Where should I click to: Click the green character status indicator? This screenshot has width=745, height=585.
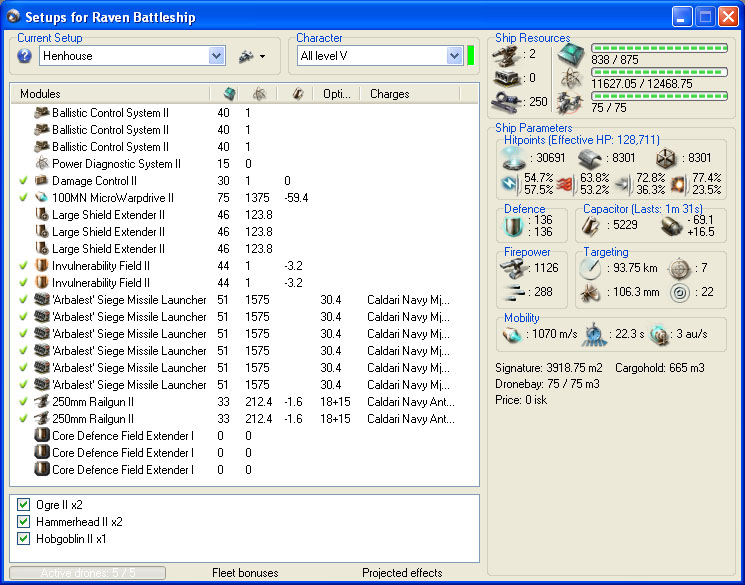[470, 56]
